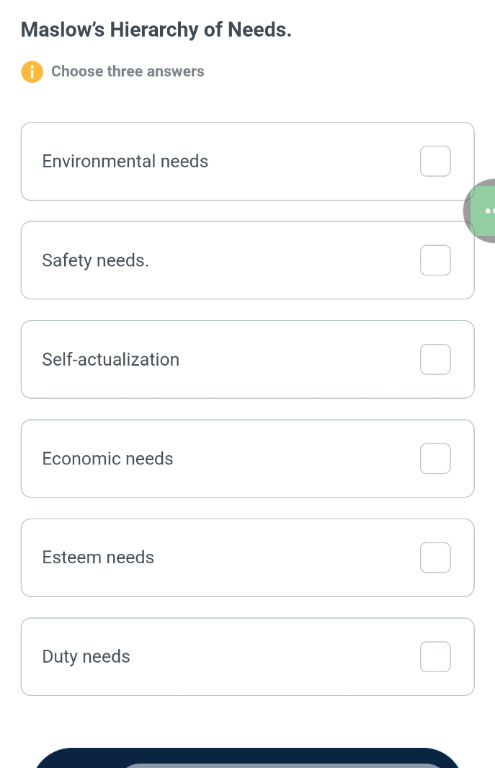The height and width of the screenshot is (768, 495).
Task: Check the Safety needs box
Action: click(x=435, y=260)
